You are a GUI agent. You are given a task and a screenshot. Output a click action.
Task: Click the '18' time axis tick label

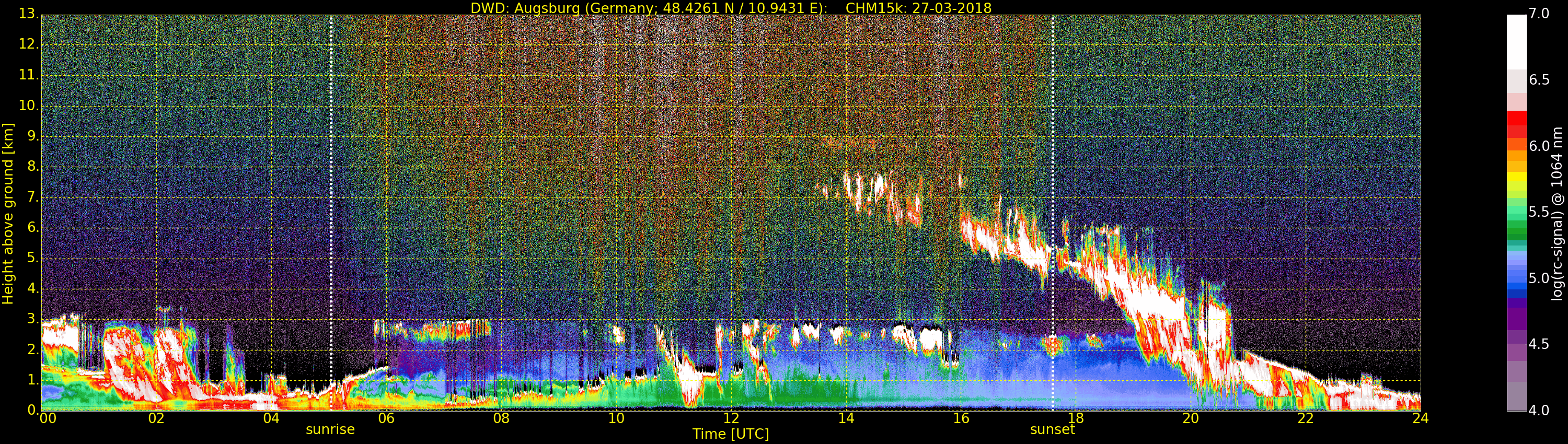point(1076,418)
